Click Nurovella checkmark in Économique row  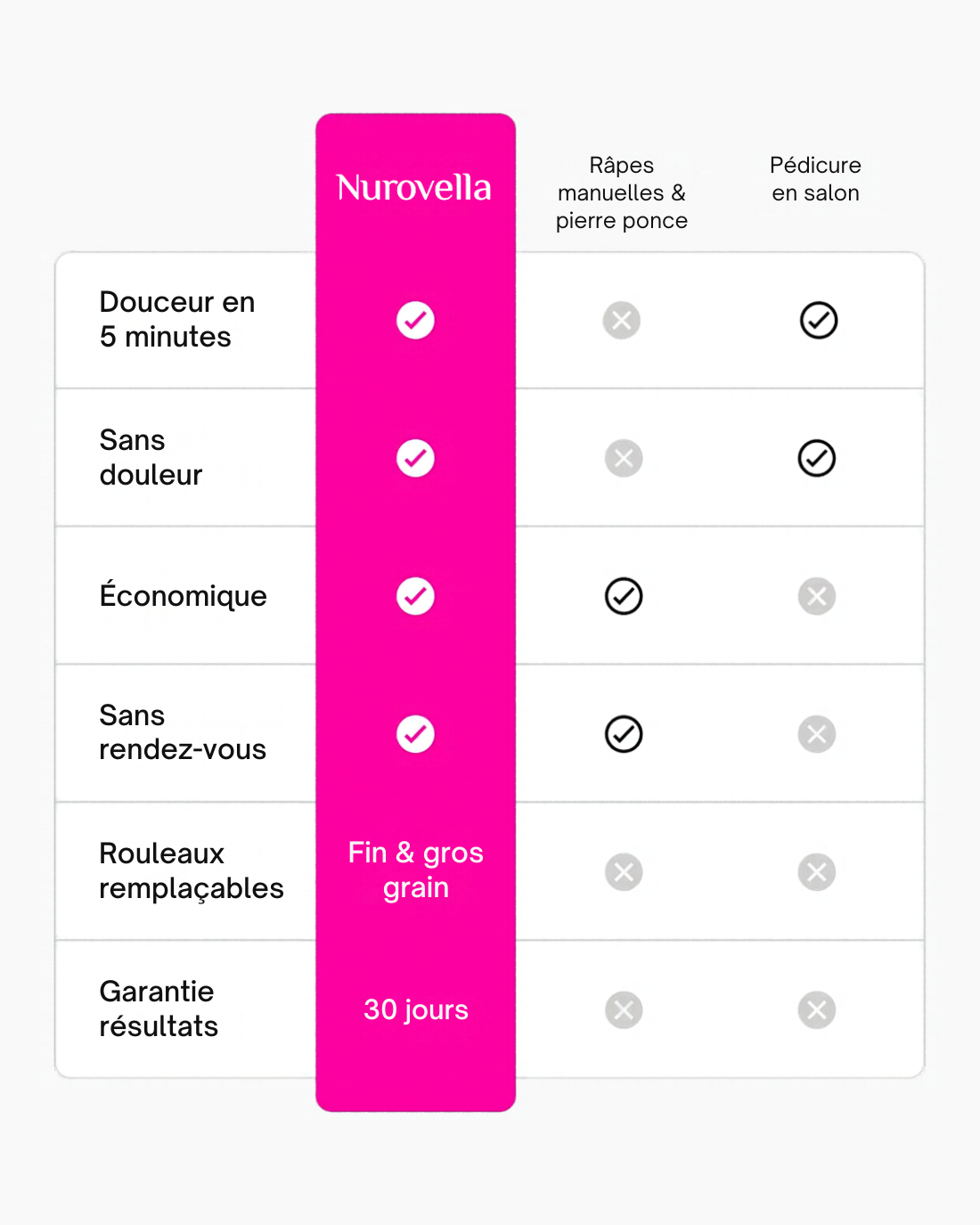pyautogui.click(x=415, y=596)
